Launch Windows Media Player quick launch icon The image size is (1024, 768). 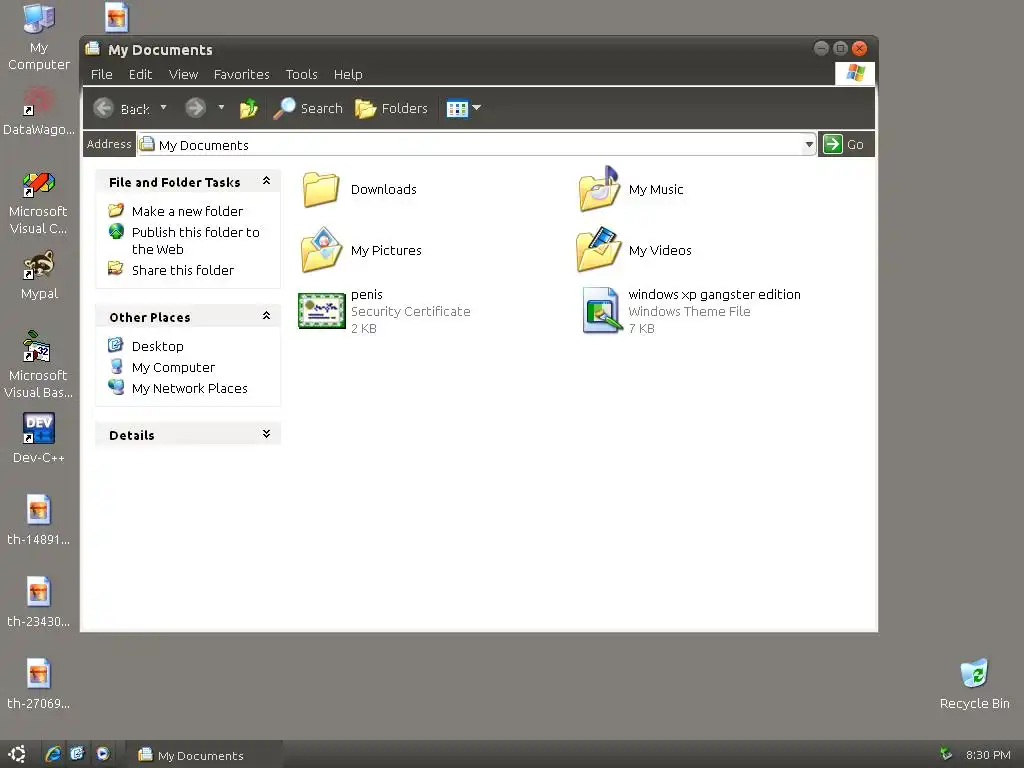tap(103, 754)
